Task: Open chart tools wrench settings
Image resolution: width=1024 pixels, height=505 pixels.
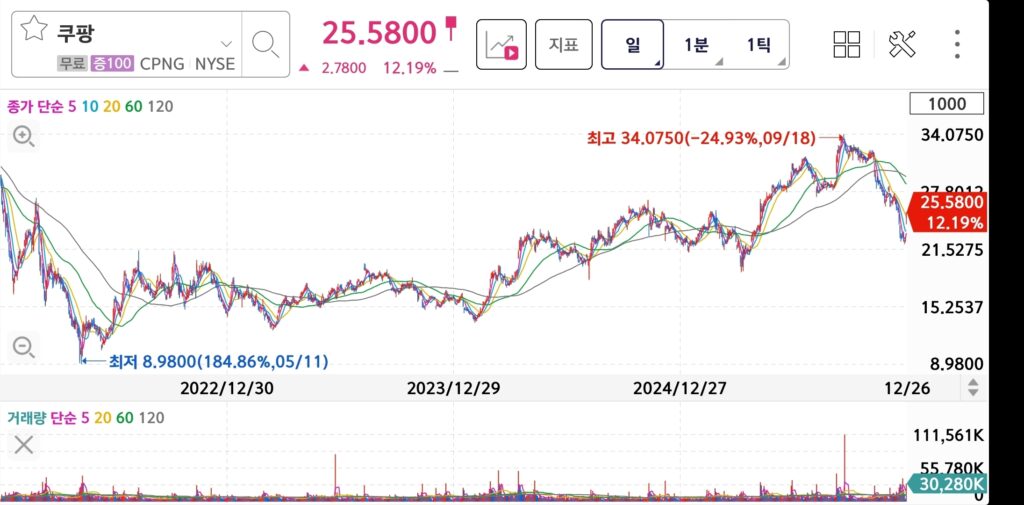Action: [x=902, y=44]
